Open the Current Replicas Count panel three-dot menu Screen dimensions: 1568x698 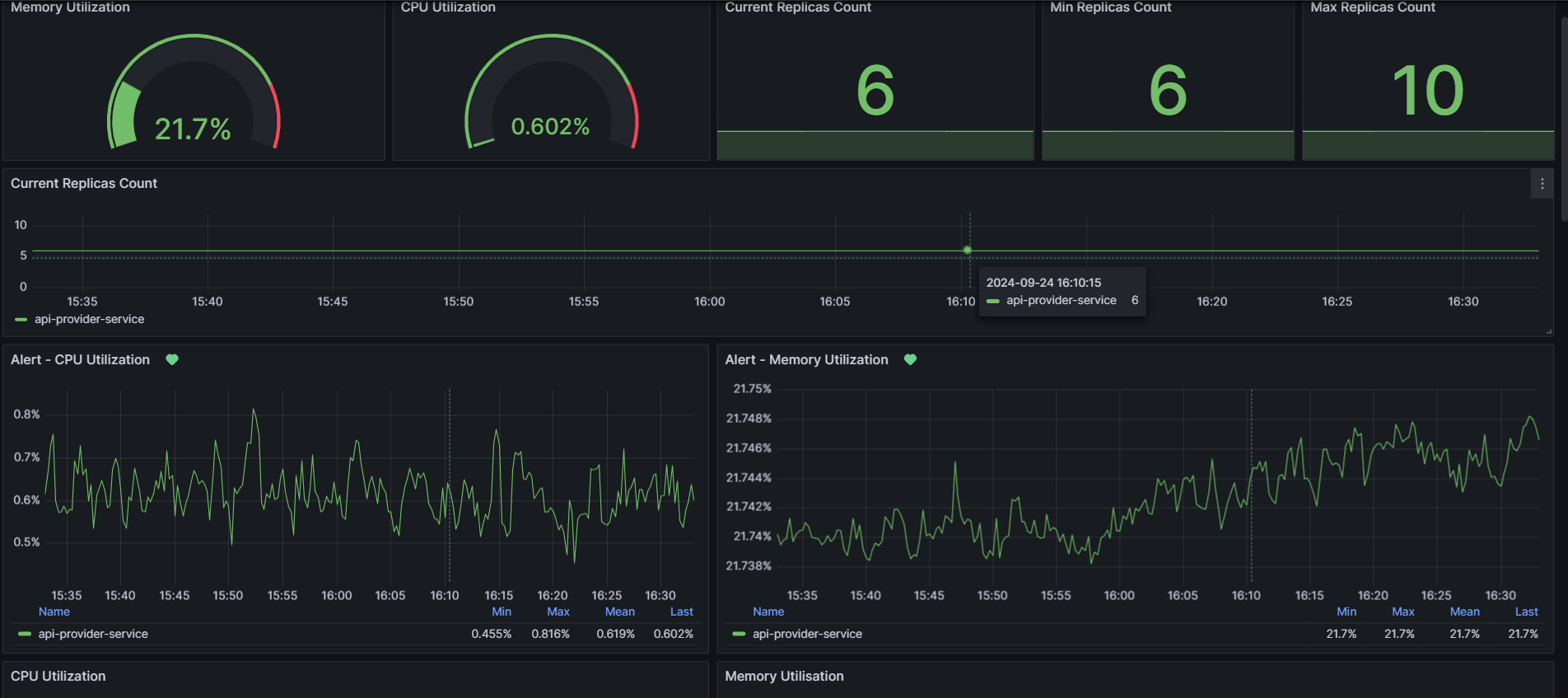tap(1542, 184)
